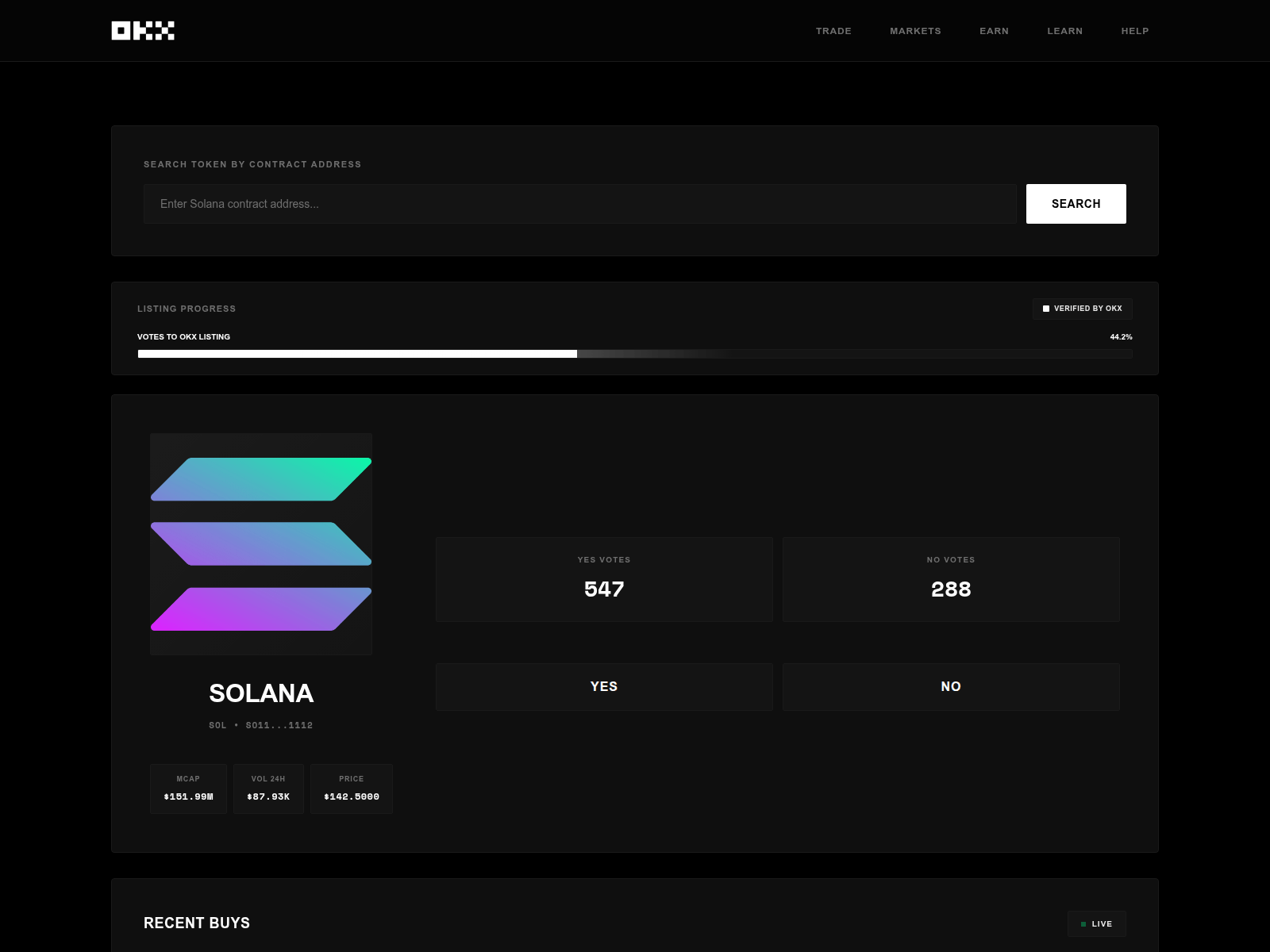The width and height of the screenshot is (1270, 952).
Task: Click the green LIVE status indicator
Action: coord(1083,923)
